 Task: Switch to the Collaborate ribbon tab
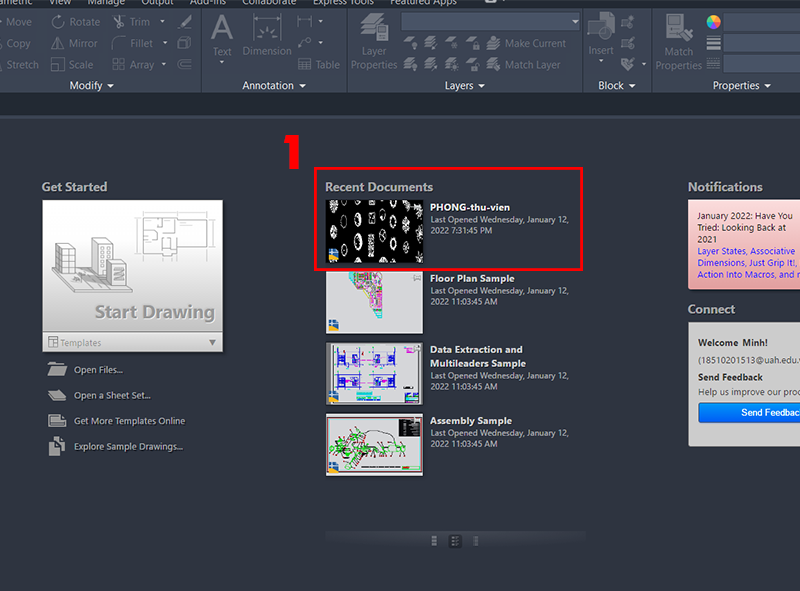[x=269, y=3]
